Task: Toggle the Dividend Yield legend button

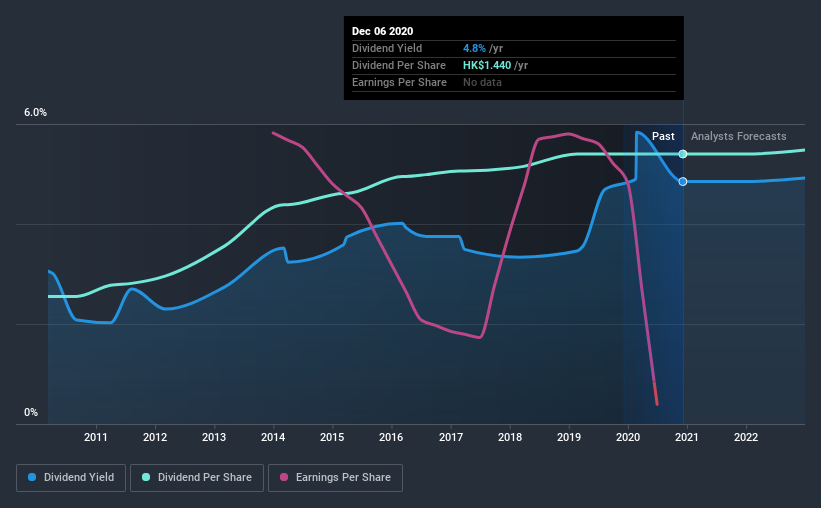Action: (x=71, y=478)
